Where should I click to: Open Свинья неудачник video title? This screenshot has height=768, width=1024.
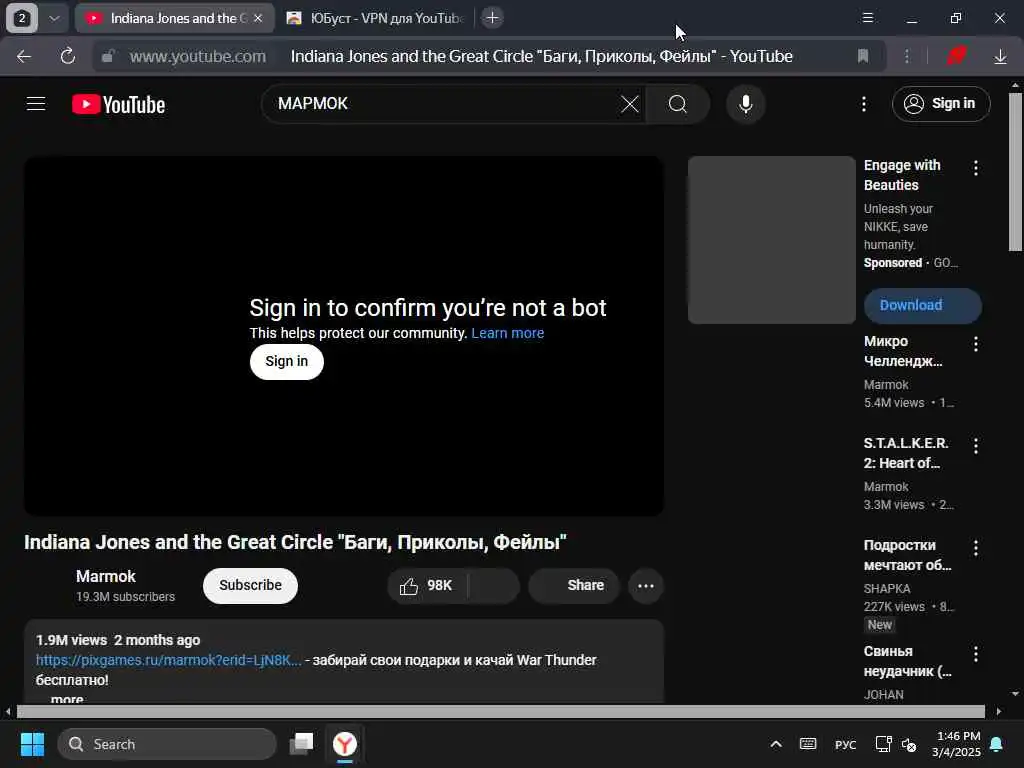pos(908,661)
